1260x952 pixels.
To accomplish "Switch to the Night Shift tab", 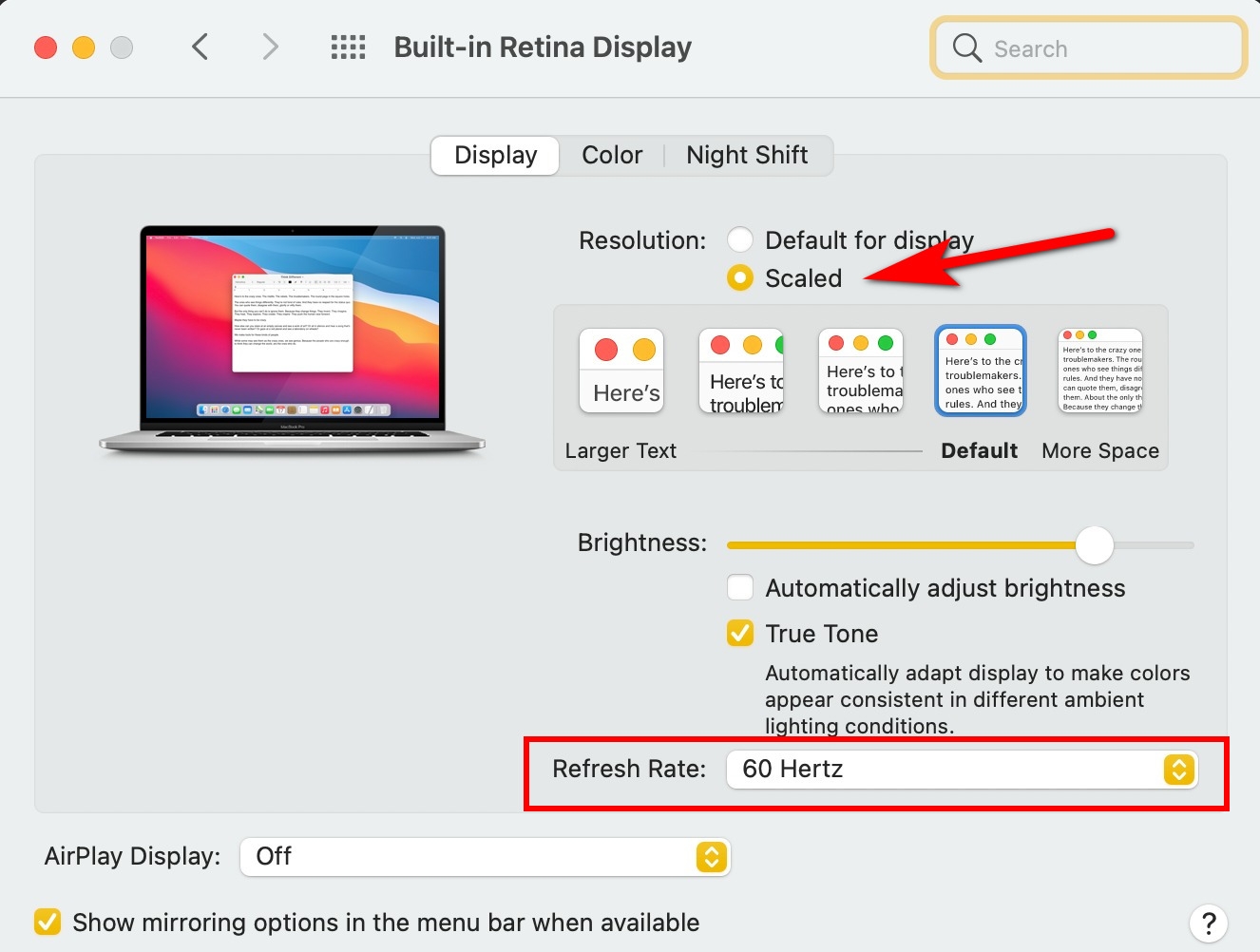I will (x=747, y=155).
